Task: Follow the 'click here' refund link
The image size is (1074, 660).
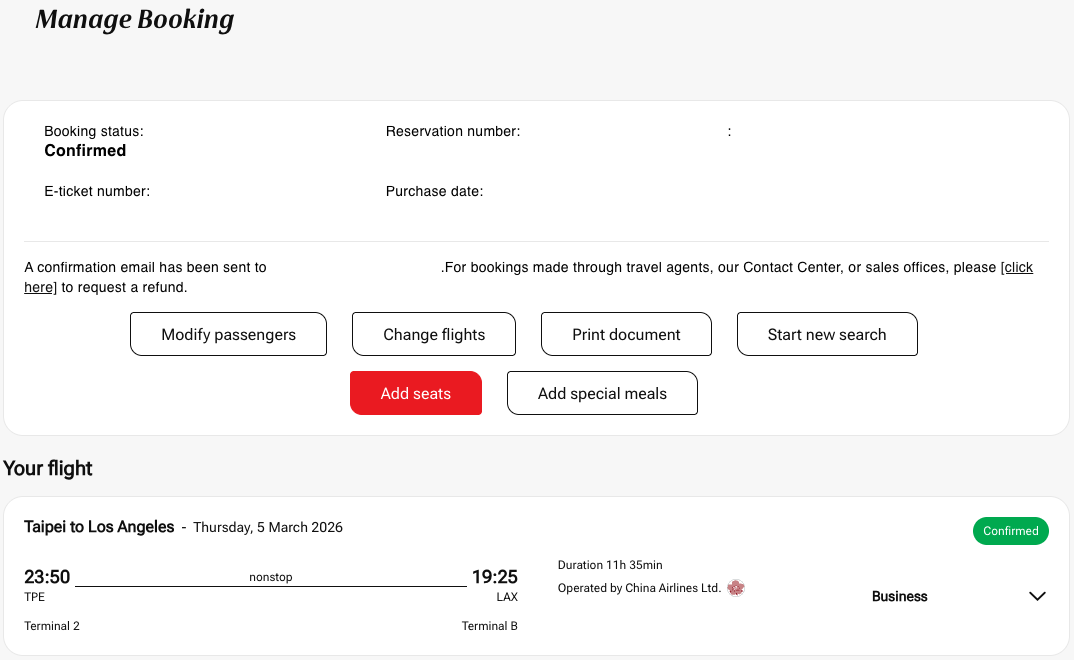Action: pyautogui.click(x=1017, y=268)
